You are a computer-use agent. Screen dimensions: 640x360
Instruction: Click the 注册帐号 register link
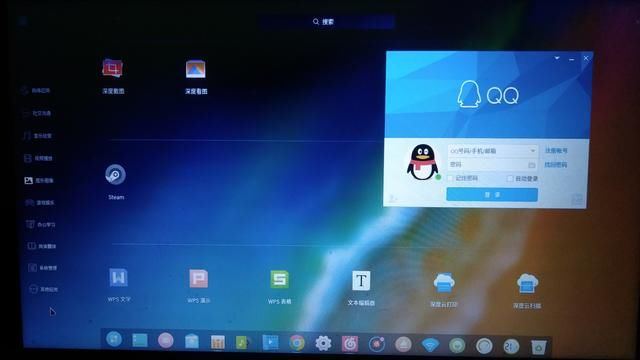pos(556,151)
